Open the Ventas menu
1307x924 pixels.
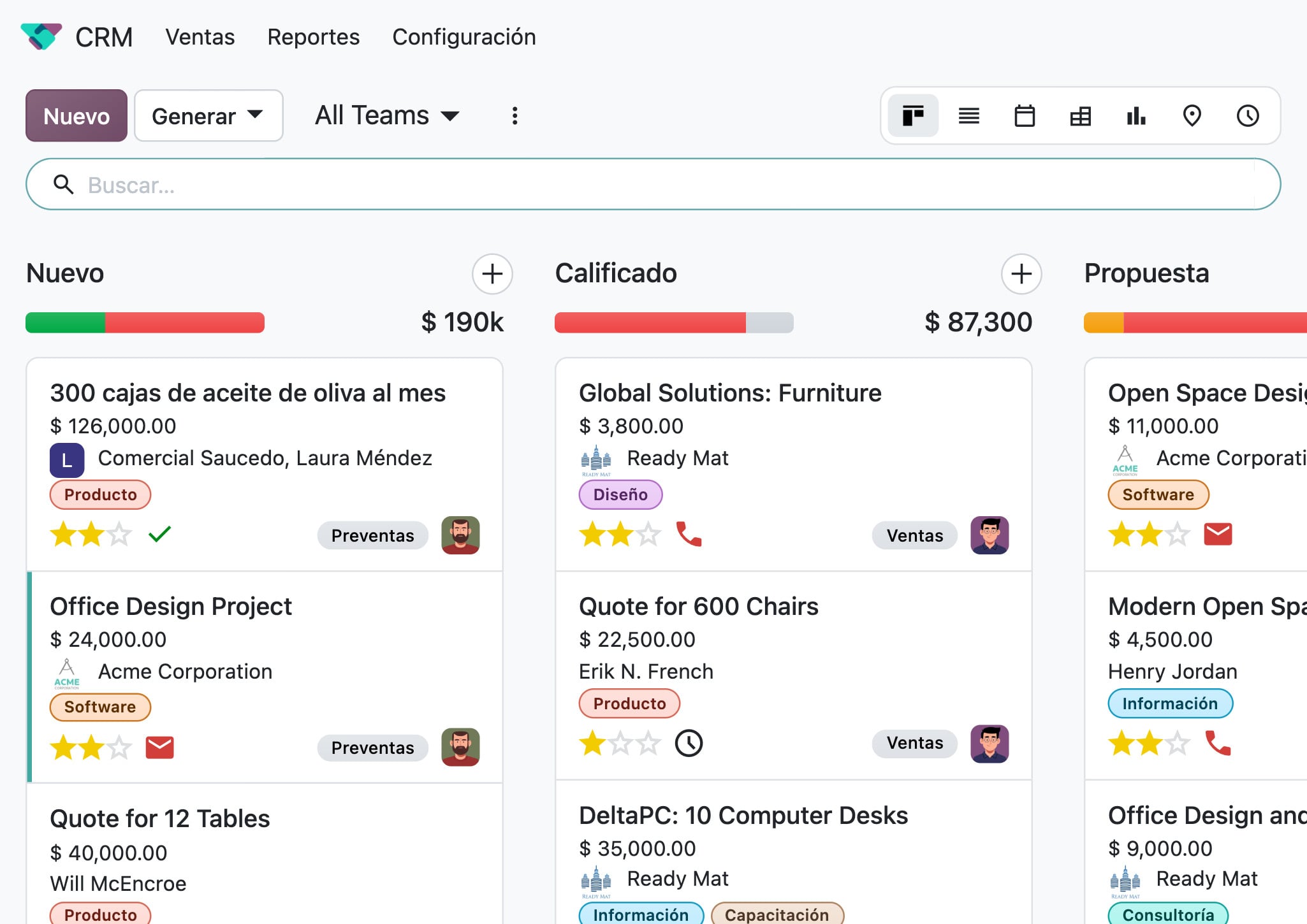click(x=200, y=37)
